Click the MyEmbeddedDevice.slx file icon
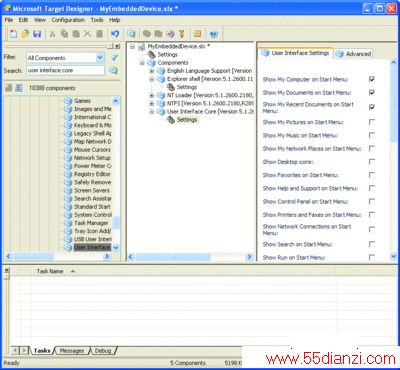The height and width of the screenshot is (370, 400). pos(142,46)
